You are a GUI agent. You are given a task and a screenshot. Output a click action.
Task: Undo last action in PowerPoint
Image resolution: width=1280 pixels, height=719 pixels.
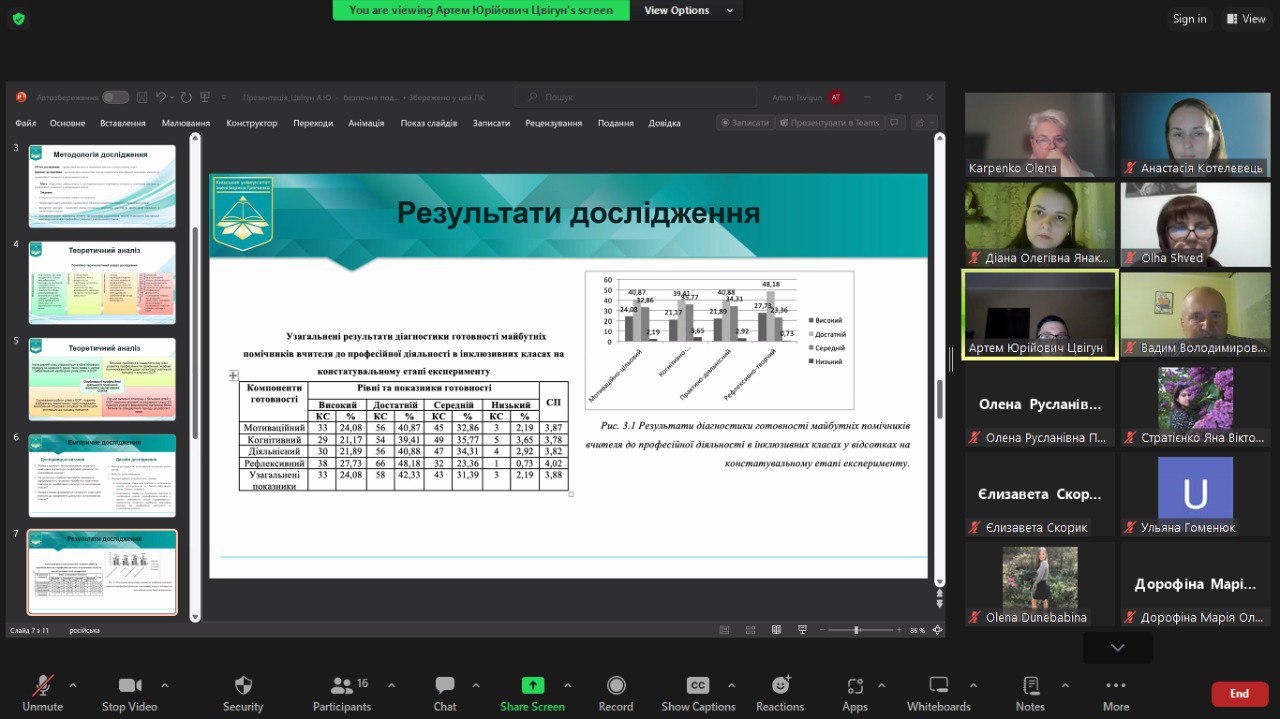(161, 97)
